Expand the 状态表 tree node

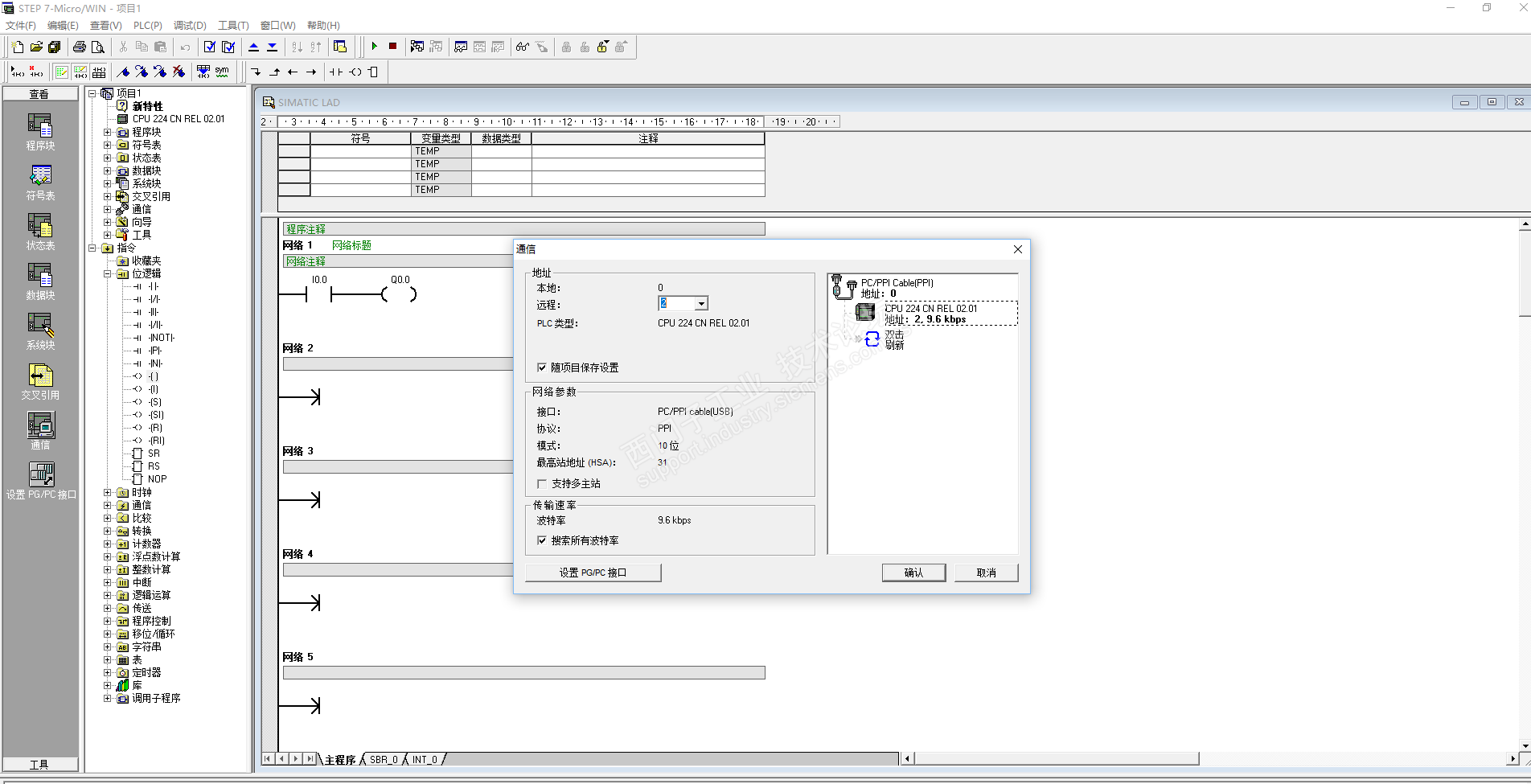pos(107,158)
